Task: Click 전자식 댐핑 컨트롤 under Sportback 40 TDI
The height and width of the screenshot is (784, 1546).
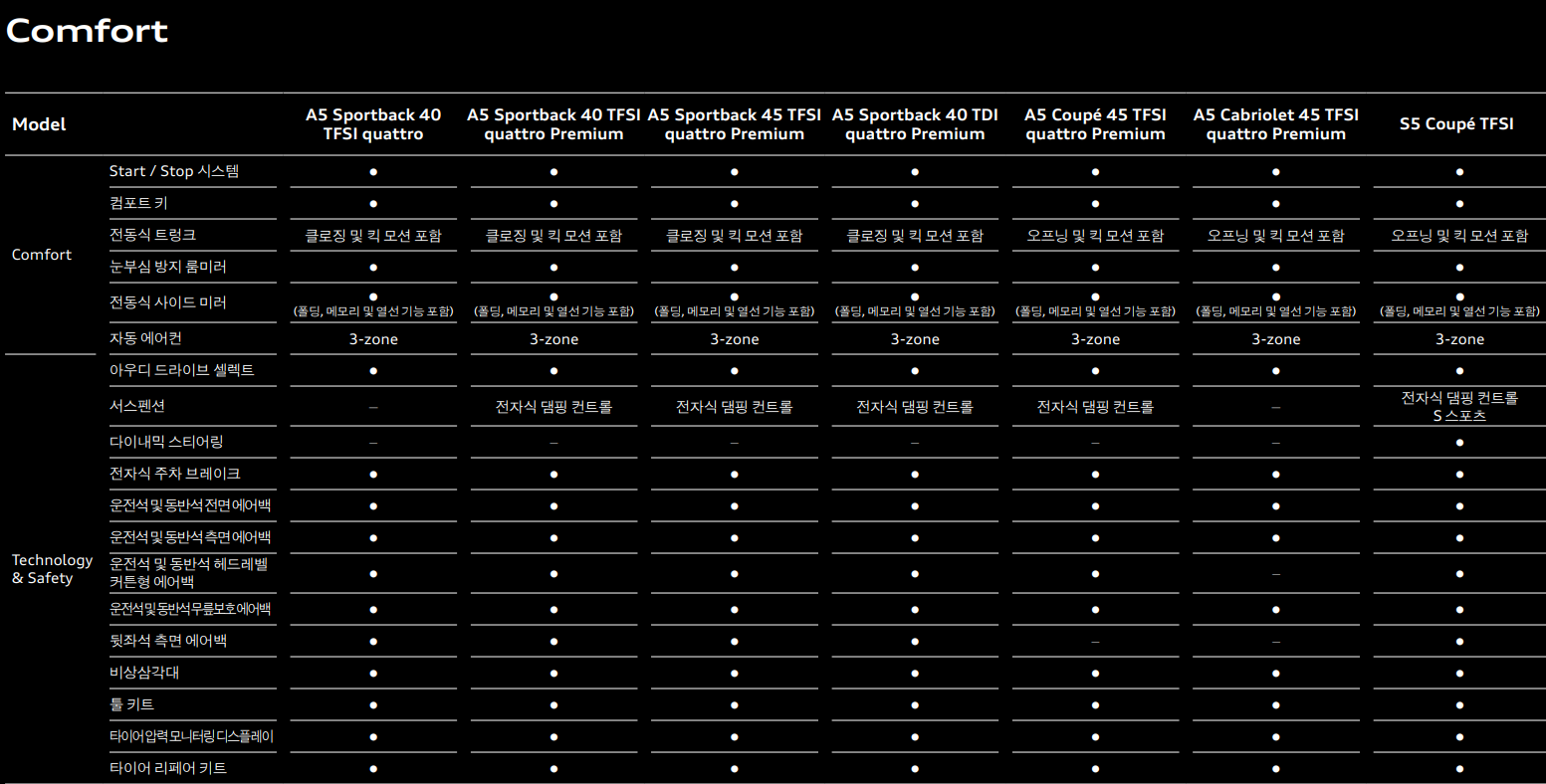Action: 915,407
